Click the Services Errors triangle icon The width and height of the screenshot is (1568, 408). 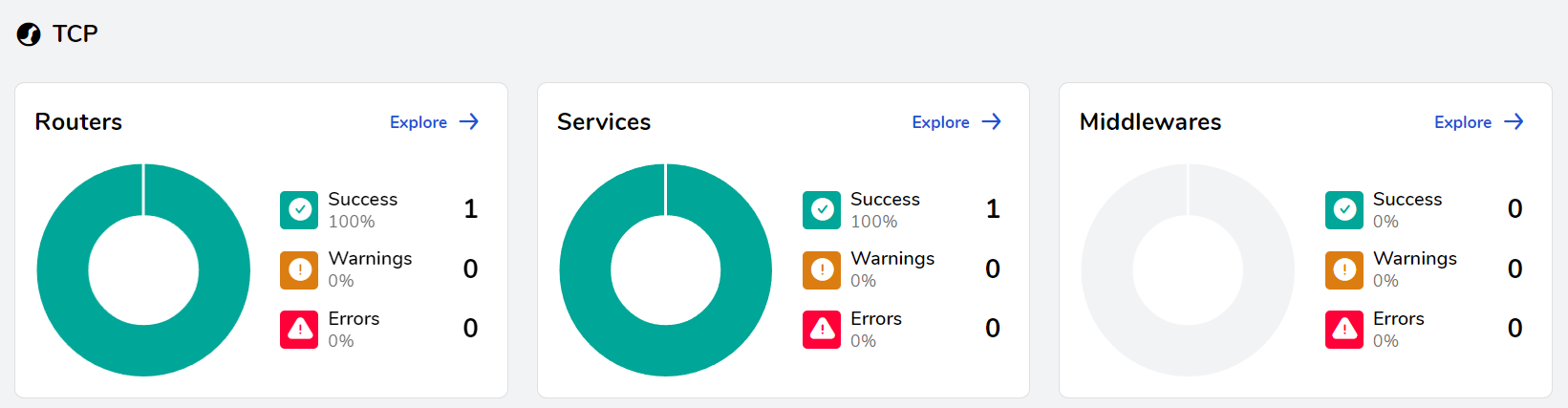click(822, 330)
